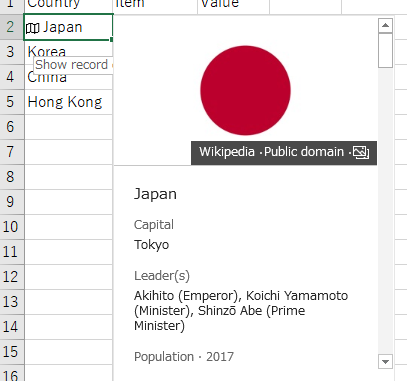Click the map data type icon beside Japan

(x=33, y=28)
